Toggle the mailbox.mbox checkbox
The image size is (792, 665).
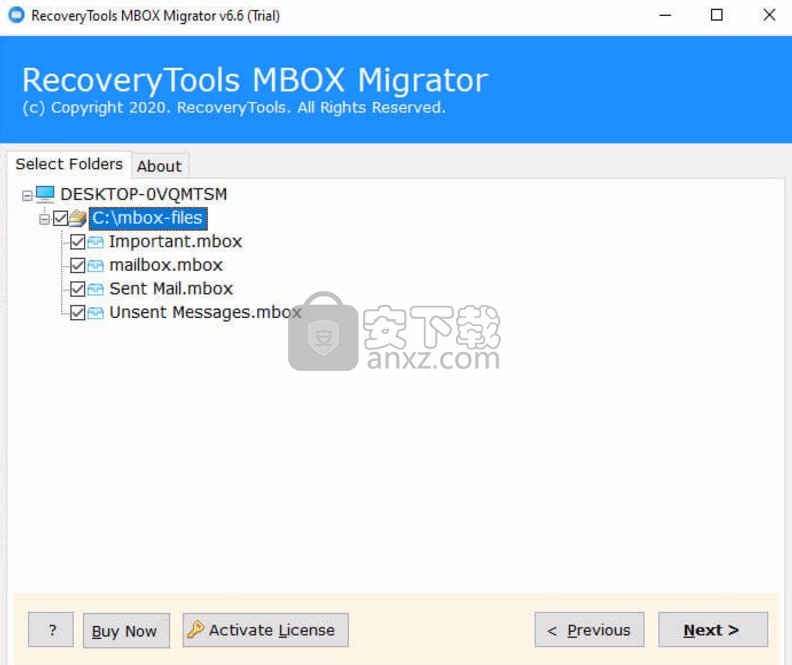click(x=78, y=266)
